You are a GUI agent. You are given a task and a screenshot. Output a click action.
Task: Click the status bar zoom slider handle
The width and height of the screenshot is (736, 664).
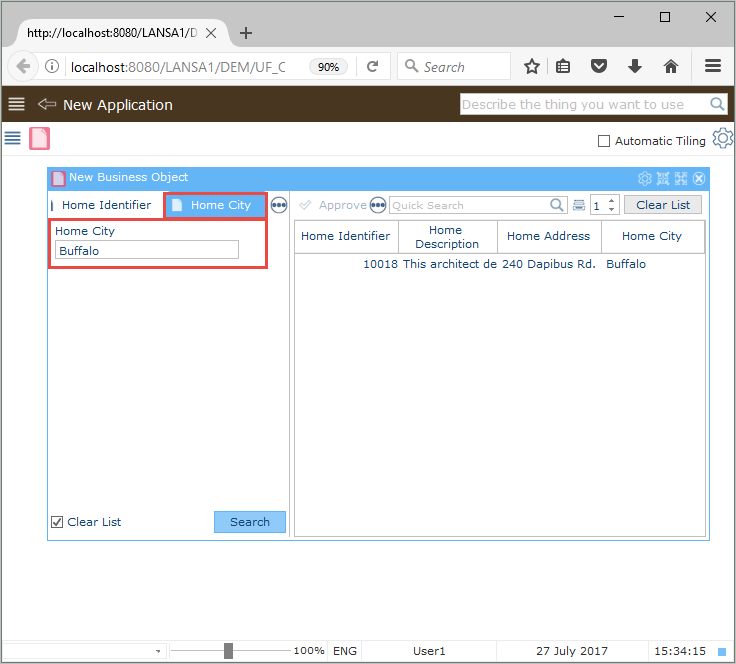tap(228, 651)
